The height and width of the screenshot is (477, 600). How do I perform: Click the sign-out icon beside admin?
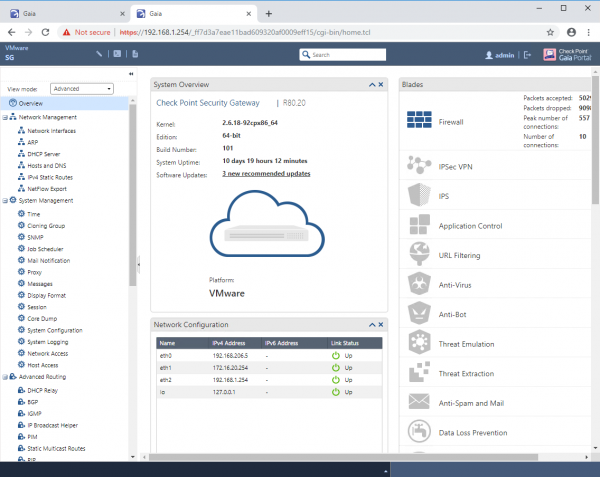pyautogui.click(x=527, y=54)
